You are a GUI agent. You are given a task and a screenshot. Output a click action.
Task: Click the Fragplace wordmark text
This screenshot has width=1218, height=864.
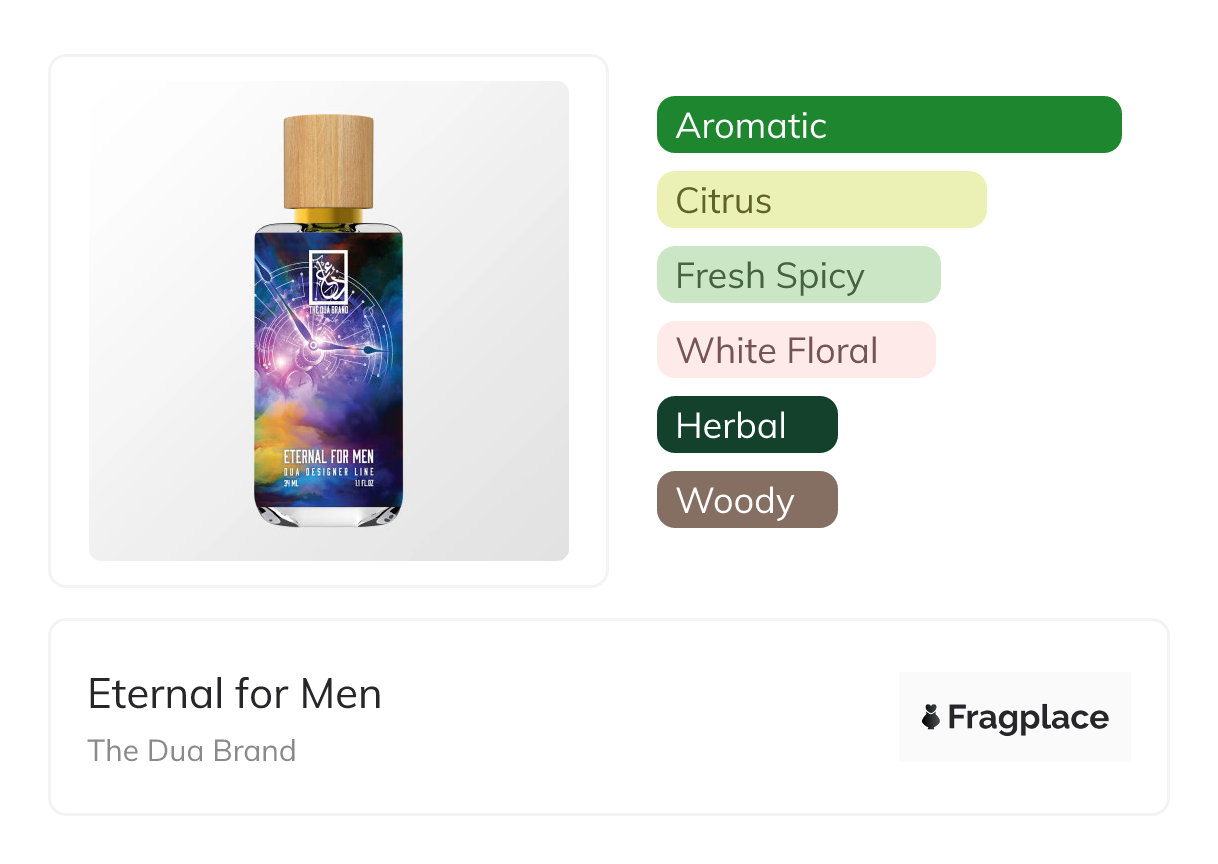(x=1027, y=718)
